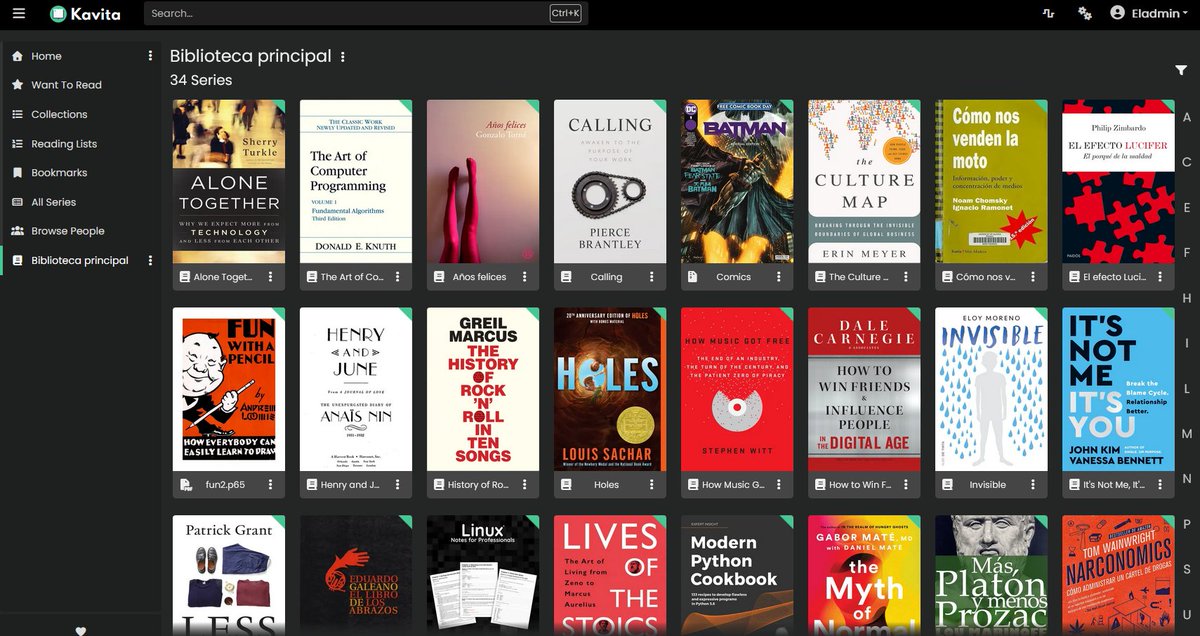Open Narconomics book cover

[1118, 575]
